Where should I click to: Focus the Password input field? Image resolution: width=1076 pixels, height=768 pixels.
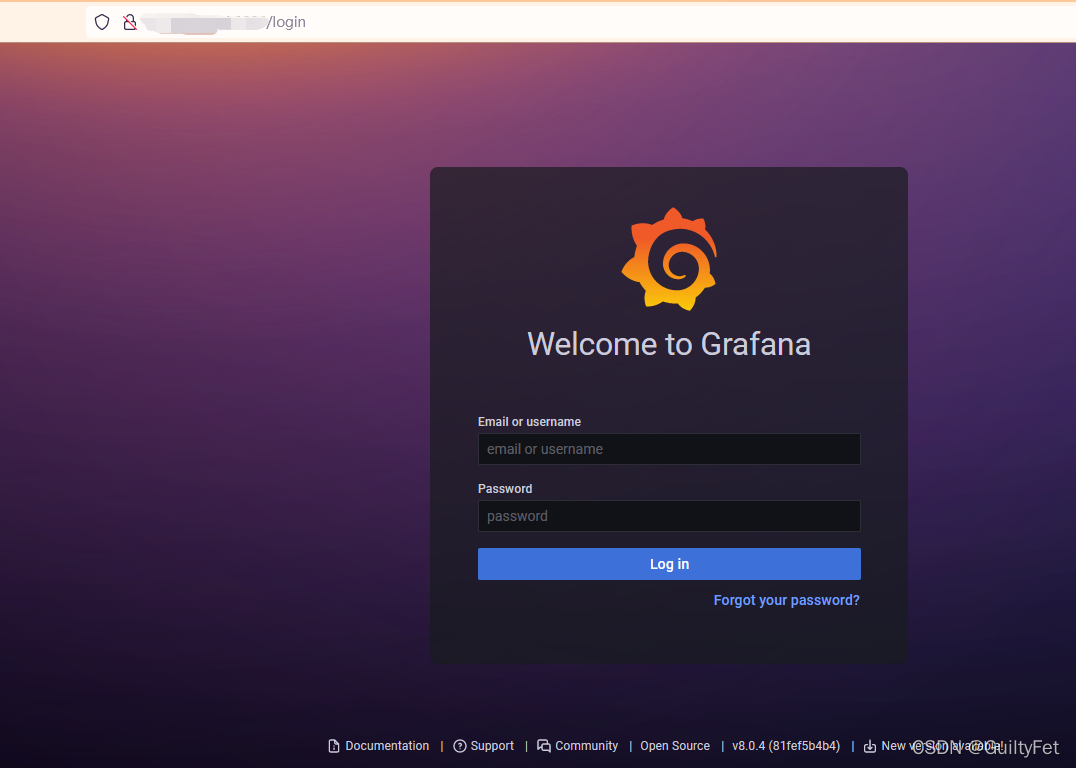(x=669, y=516)
